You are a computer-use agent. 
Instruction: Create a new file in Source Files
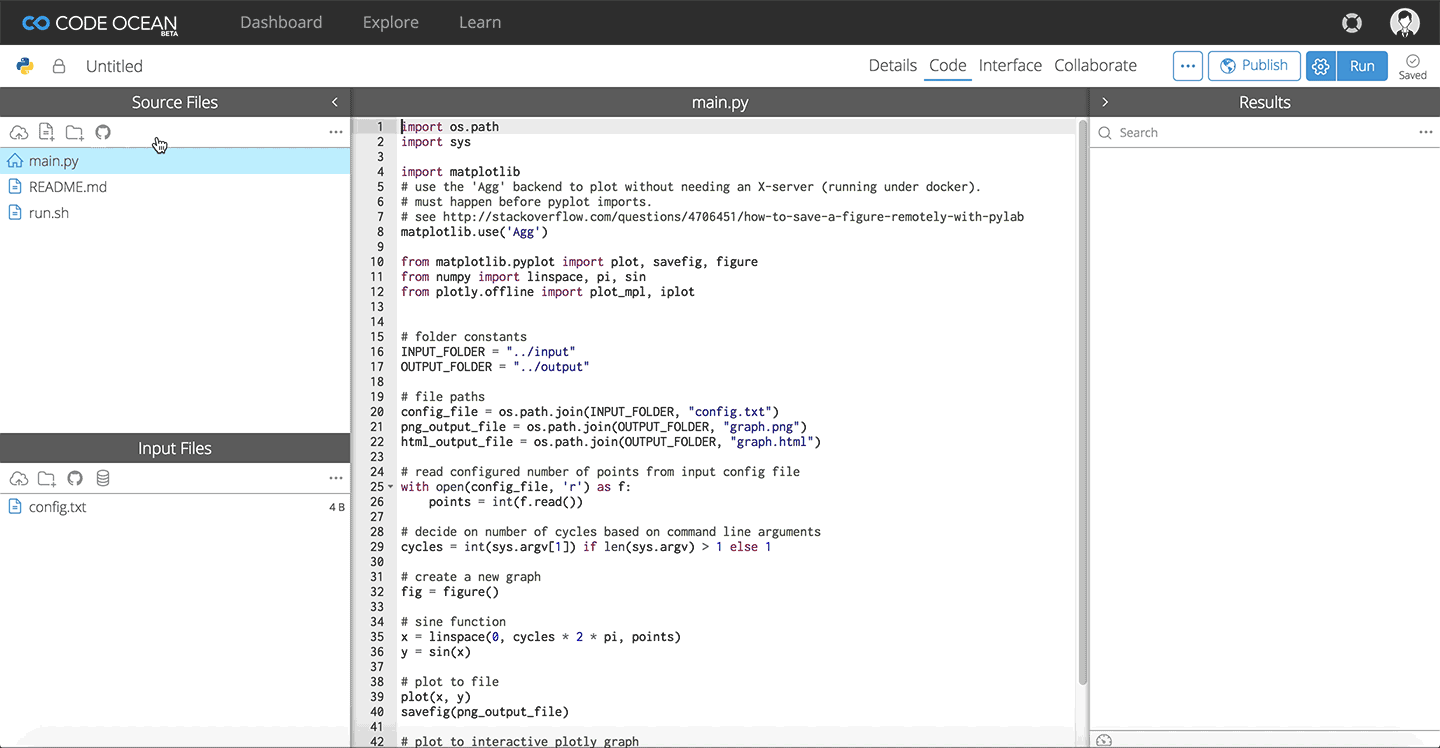(x=46, y=132)
